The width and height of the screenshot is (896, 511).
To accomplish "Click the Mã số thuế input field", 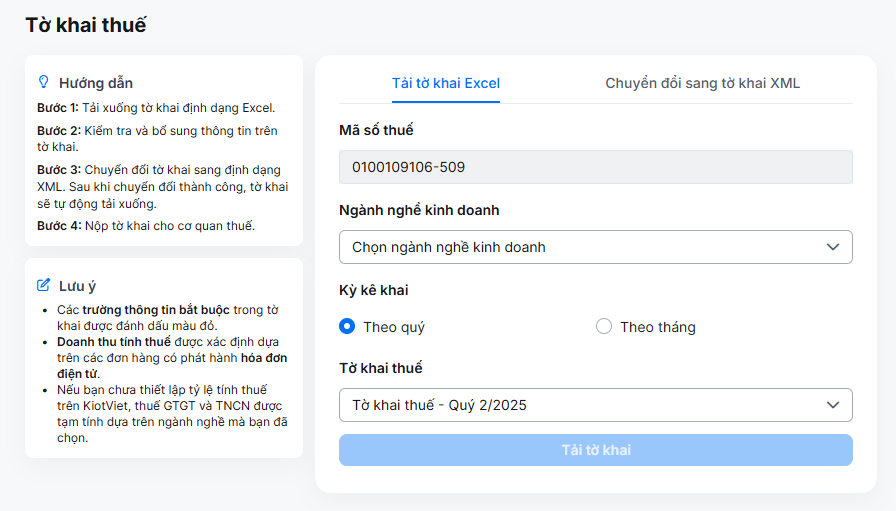I will tap(595, 167).
